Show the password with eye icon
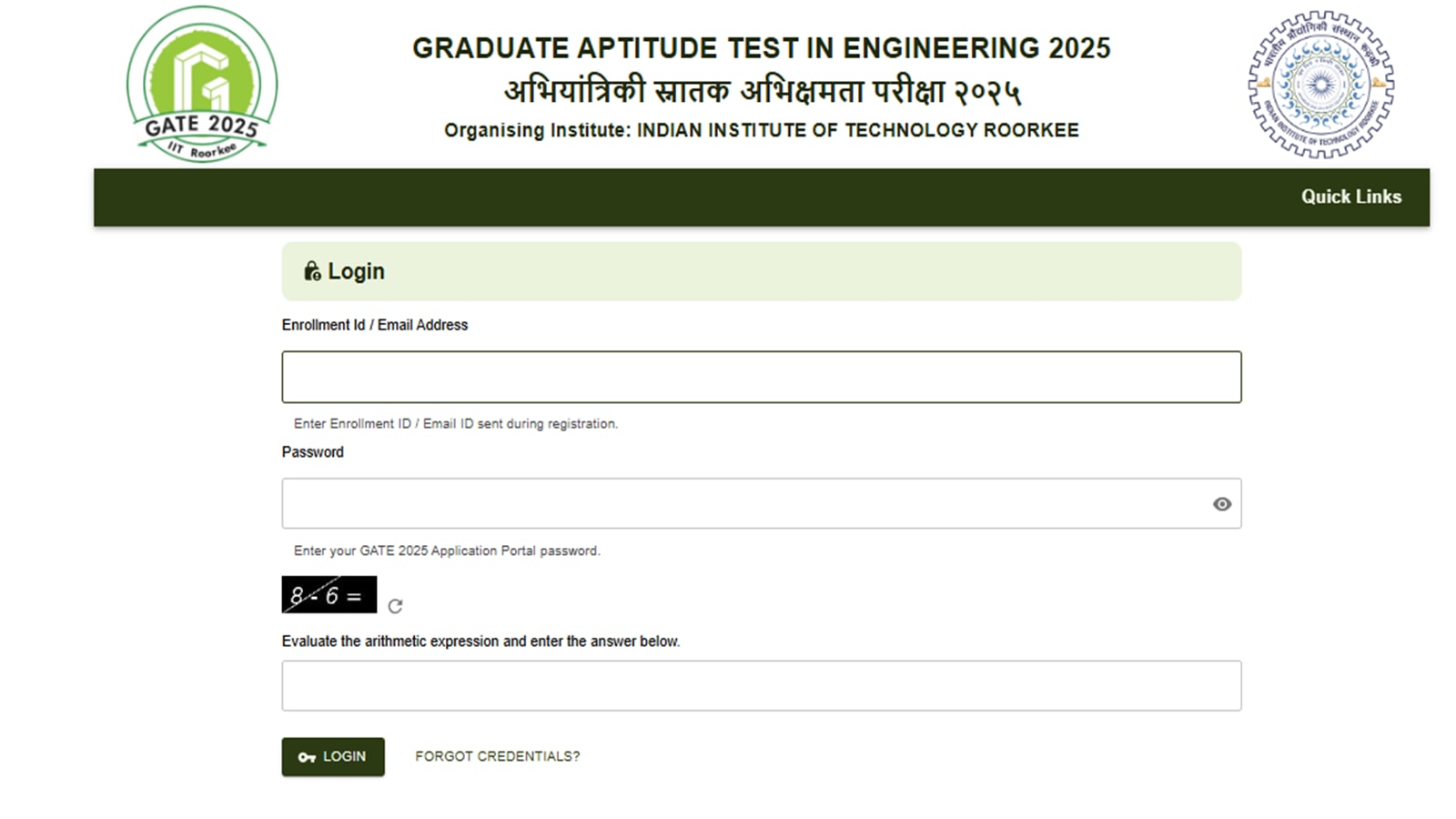 pyautogui.click(x=1221, y=504)
